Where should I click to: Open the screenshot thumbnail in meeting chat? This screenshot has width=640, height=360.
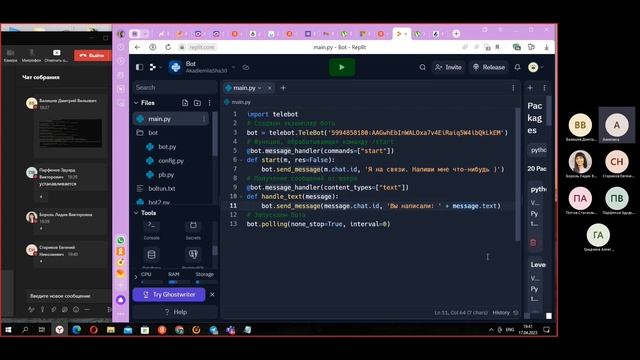coord(70,133)
